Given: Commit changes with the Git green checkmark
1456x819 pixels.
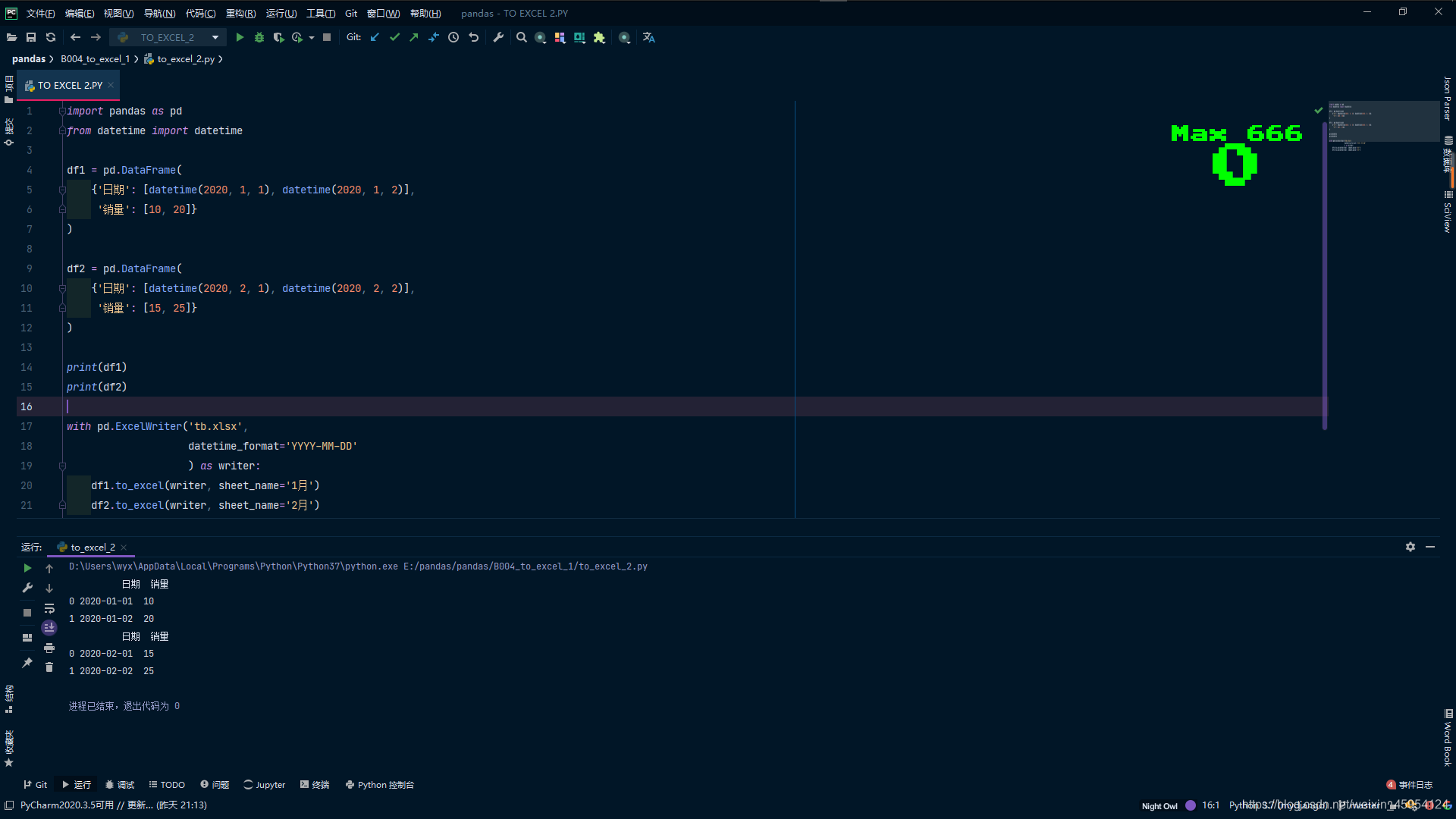Looking at the screenshot, I should (x=394, y=37).
